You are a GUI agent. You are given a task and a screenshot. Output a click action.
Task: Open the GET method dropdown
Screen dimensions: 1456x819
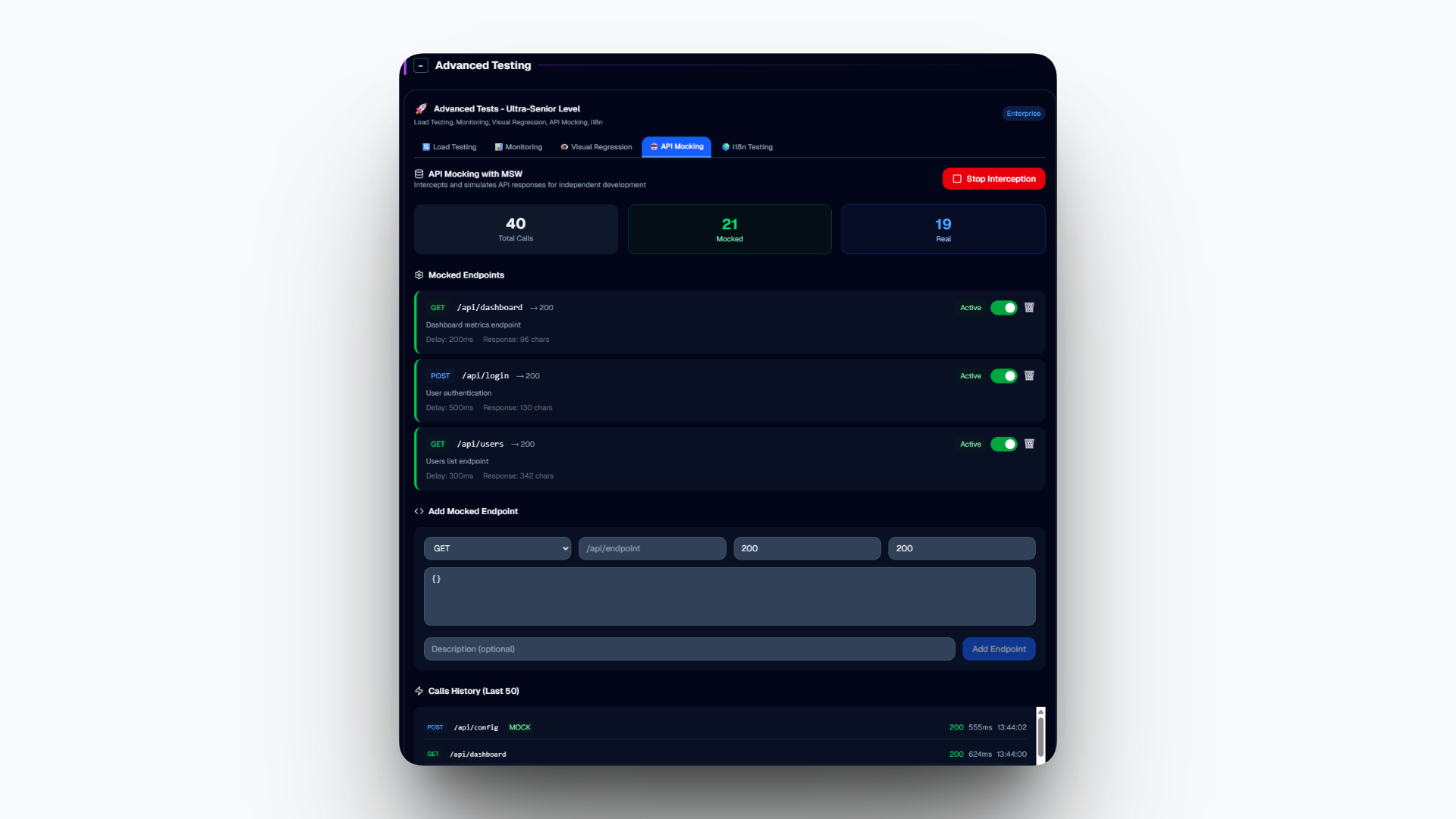click(x=497, y=548)
